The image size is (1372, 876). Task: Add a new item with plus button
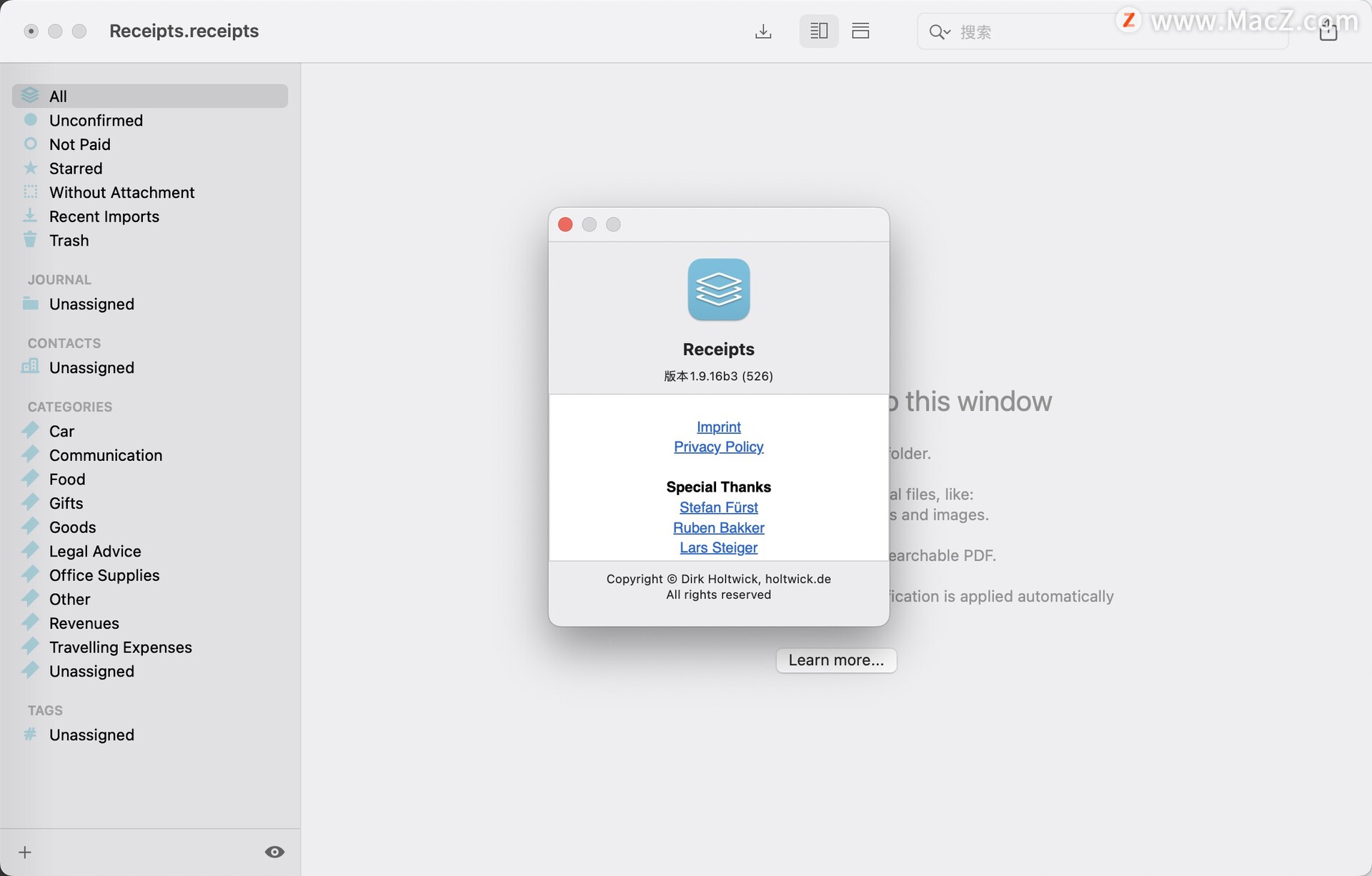25,852
